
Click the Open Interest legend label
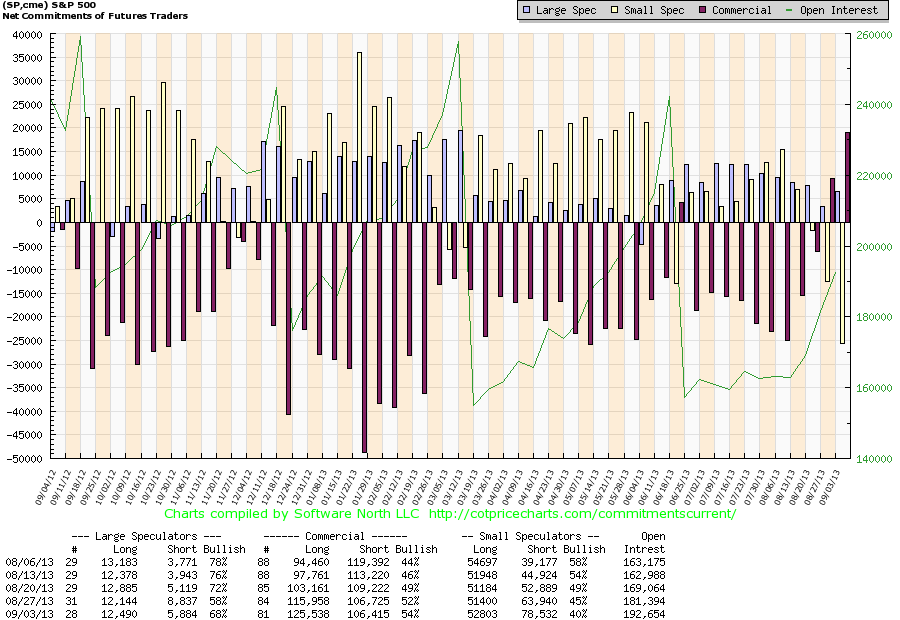840,10
